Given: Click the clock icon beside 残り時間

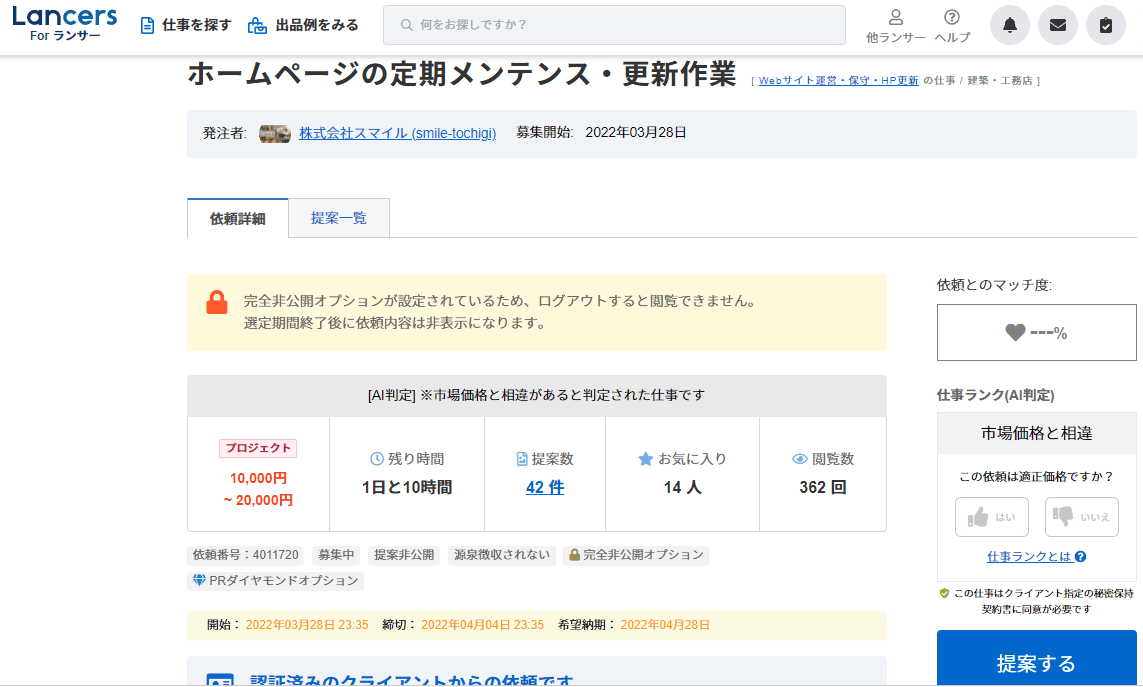Looking at the screenshot, I should [377, 459].
